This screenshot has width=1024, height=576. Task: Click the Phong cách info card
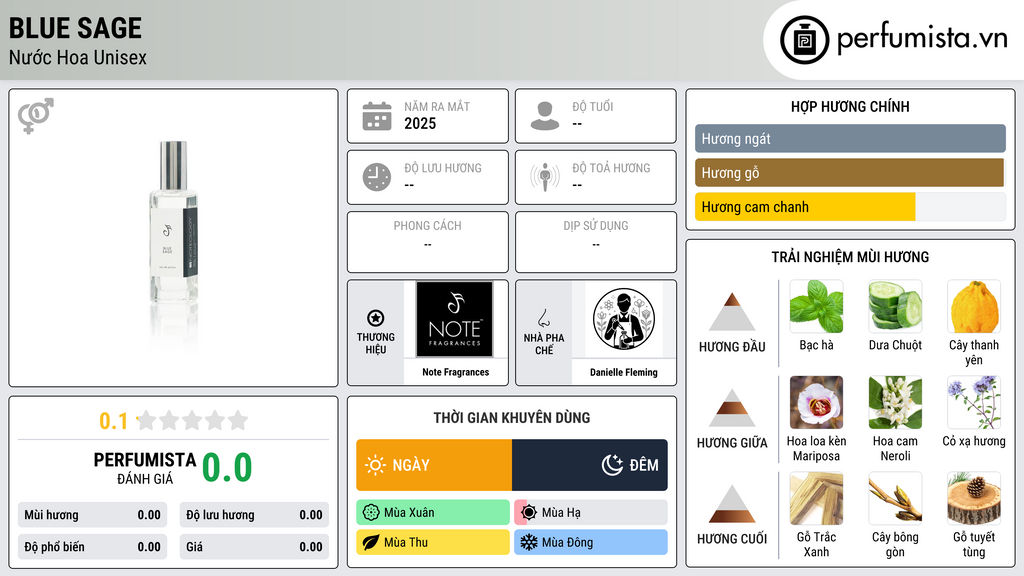pos(428,242)
